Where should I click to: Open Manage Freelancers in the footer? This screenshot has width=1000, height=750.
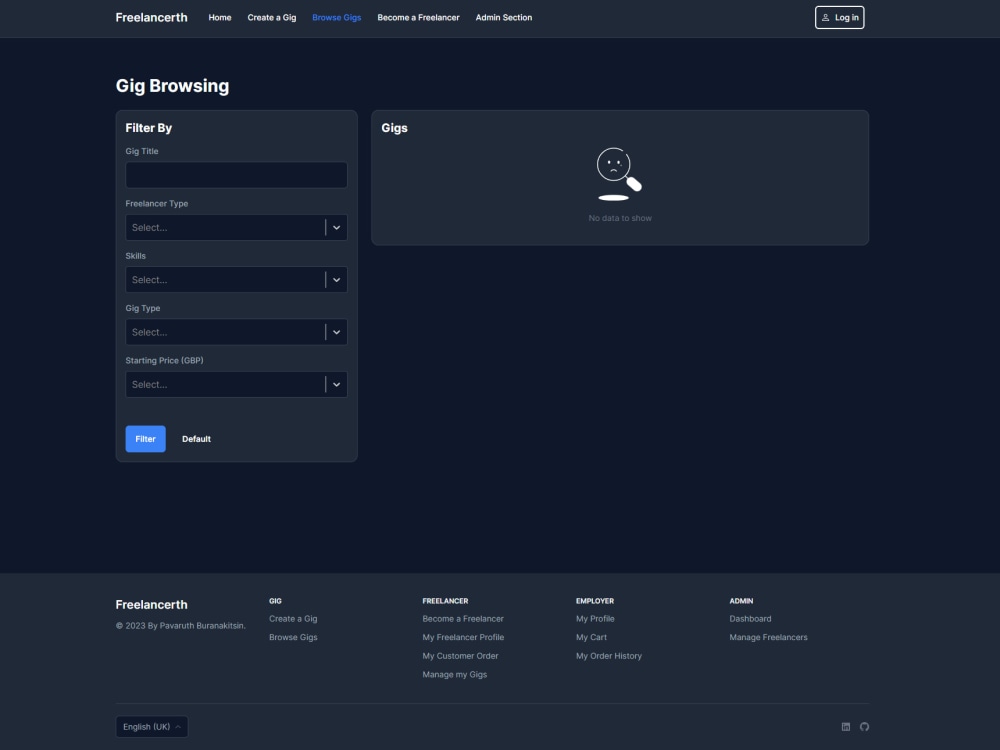tap(768, 637)
